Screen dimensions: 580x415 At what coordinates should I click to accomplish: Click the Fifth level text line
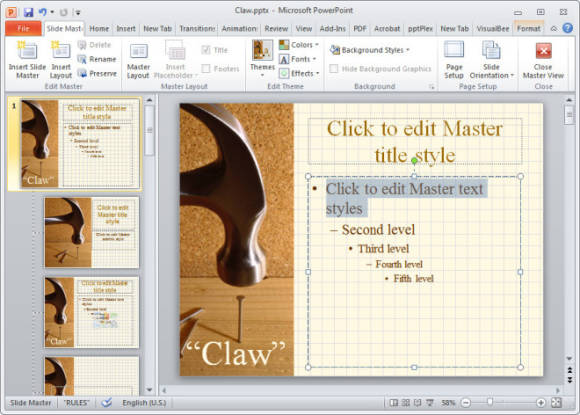coord(413,278)
